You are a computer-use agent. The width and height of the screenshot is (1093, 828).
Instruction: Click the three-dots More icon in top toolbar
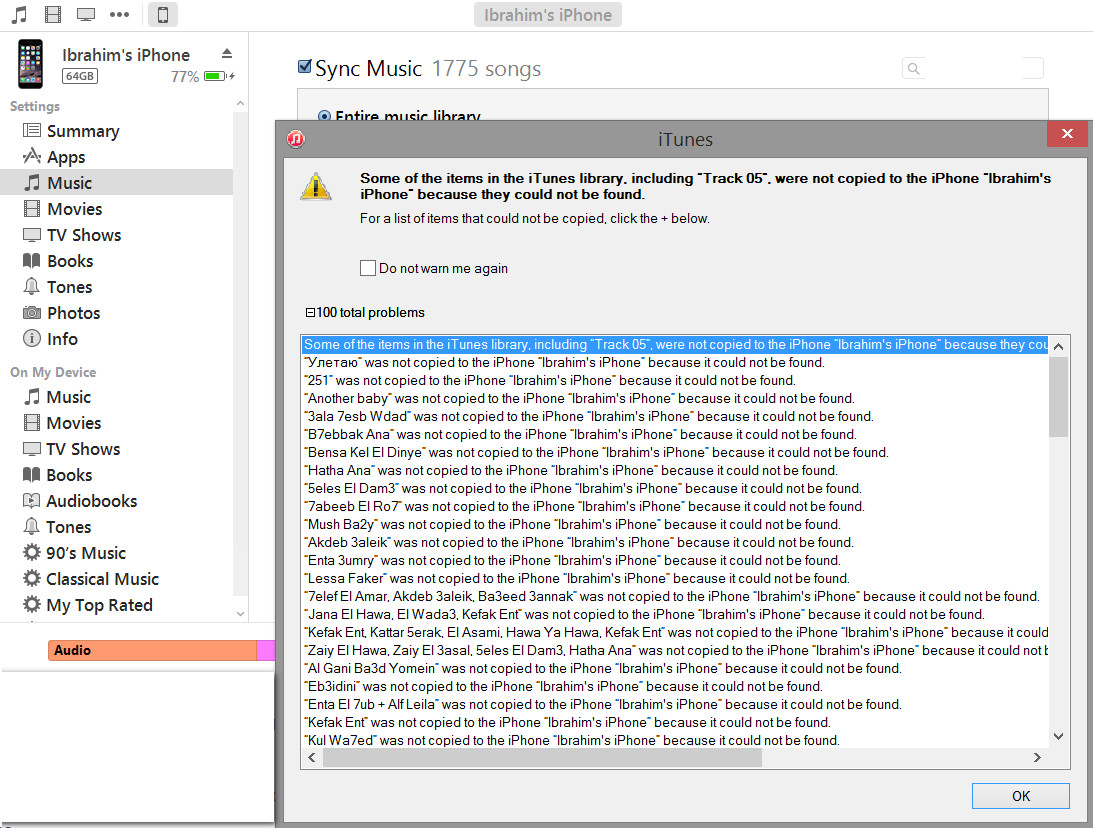click(x=119, y=14)
